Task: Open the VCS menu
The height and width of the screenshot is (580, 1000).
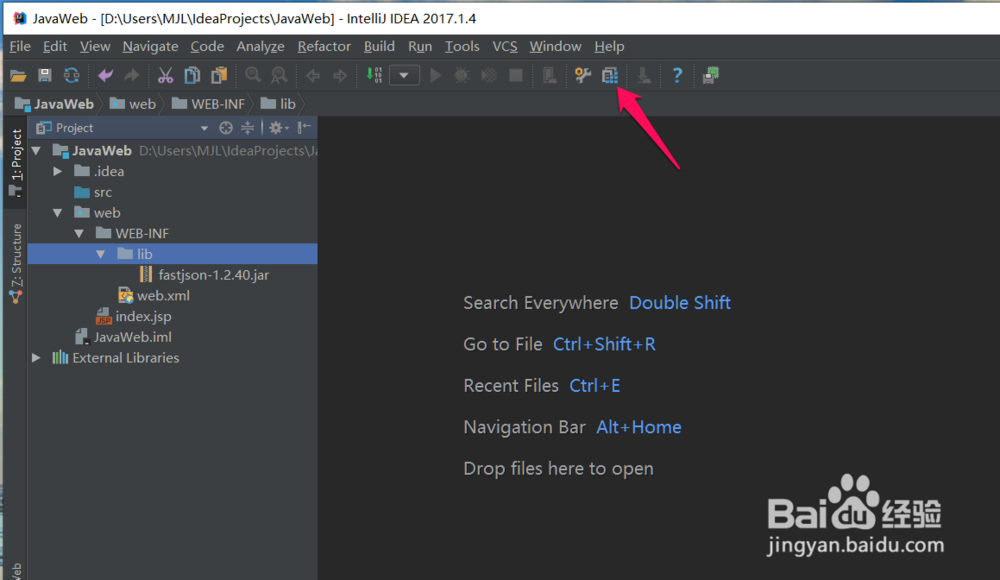Action: point(505,47)
